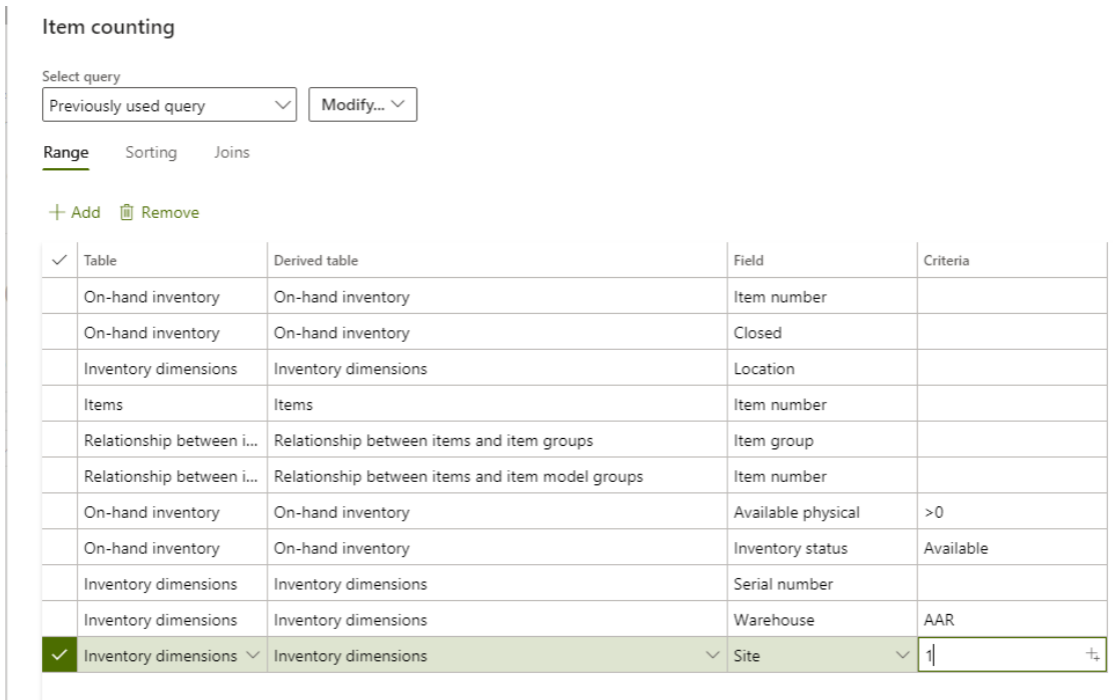Open the Table dropdown for Inventory dimensions row

click(252, 656)
